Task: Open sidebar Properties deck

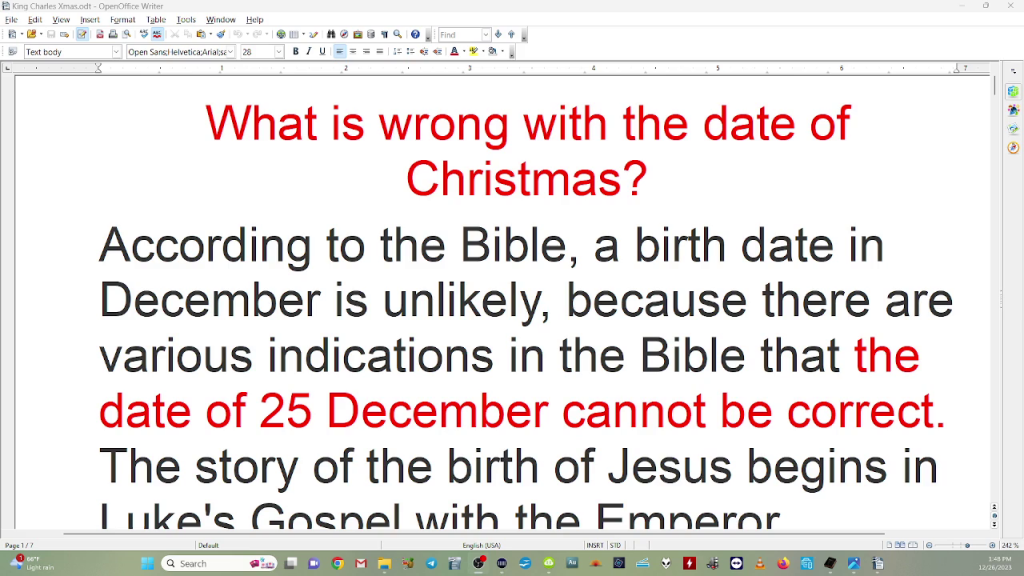Action: tap(1013, 91)
